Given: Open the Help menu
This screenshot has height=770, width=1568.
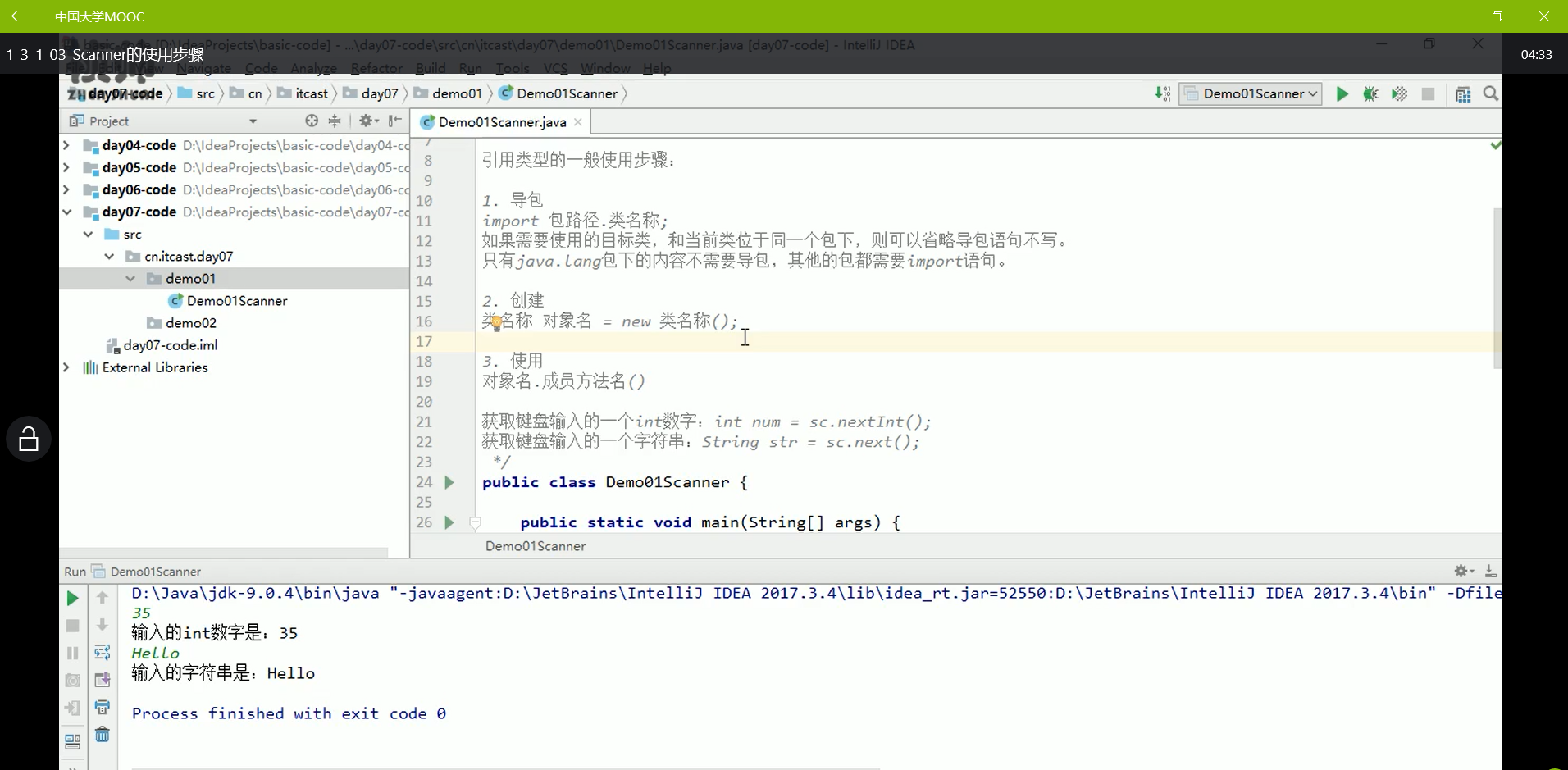Looking at the screenshot, I should click(657, 68).
